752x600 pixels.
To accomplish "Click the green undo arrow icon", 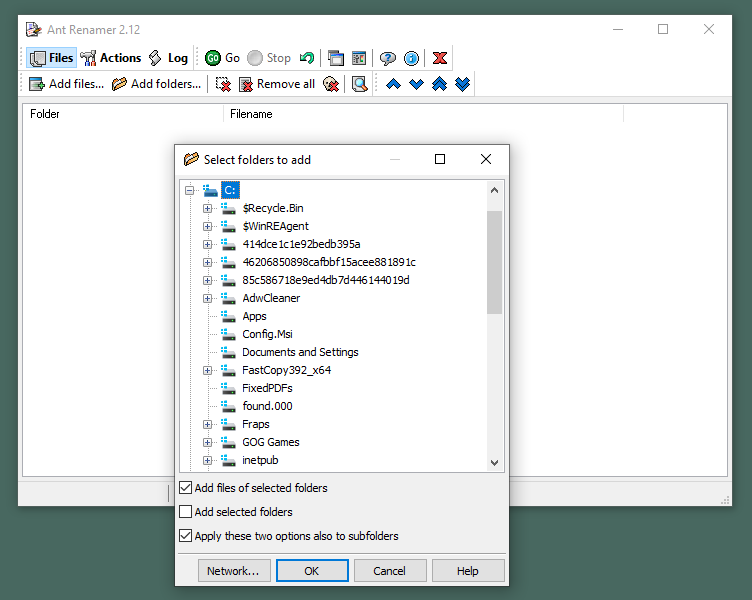I will click(x=307, y=58).
